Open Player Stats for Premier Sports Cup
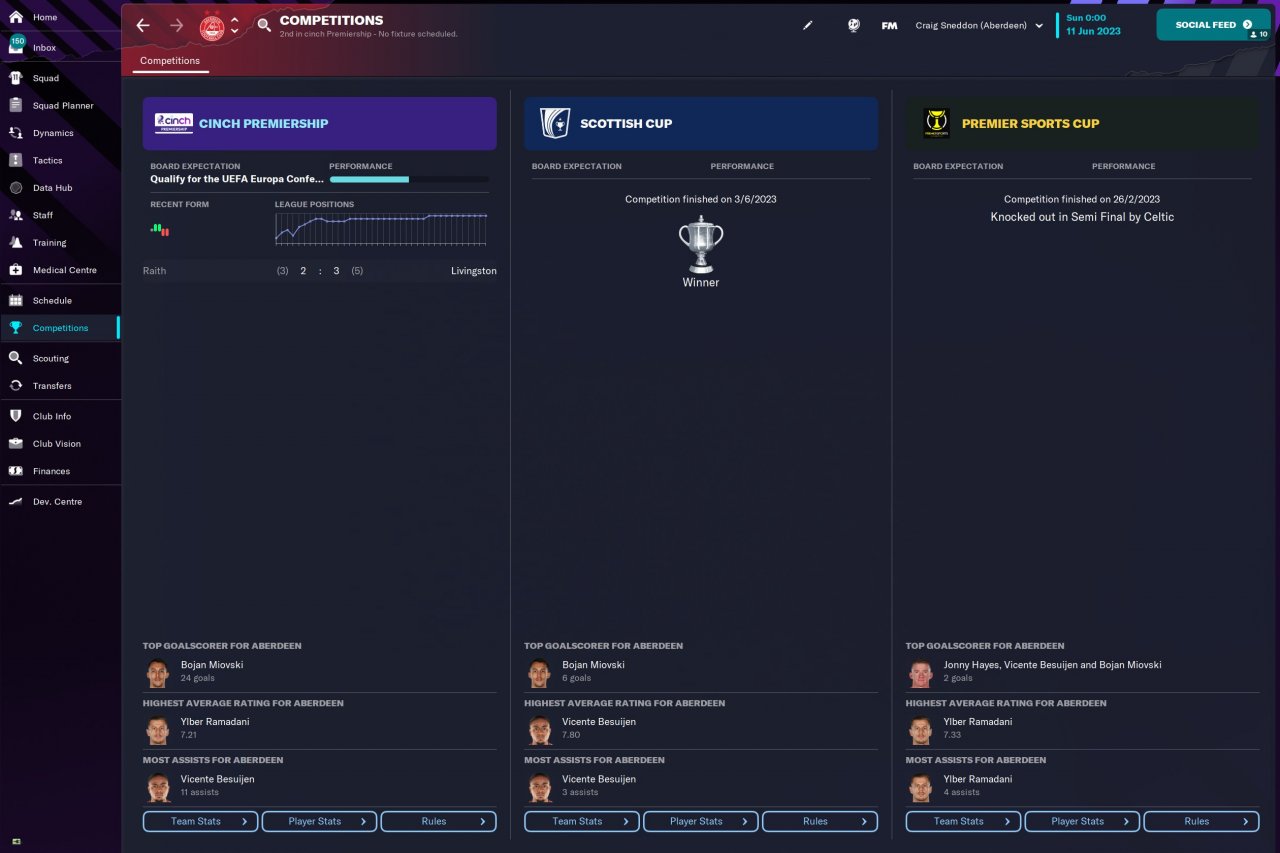This screenshot has height=853, width=1280. (x=1082, y=821)
